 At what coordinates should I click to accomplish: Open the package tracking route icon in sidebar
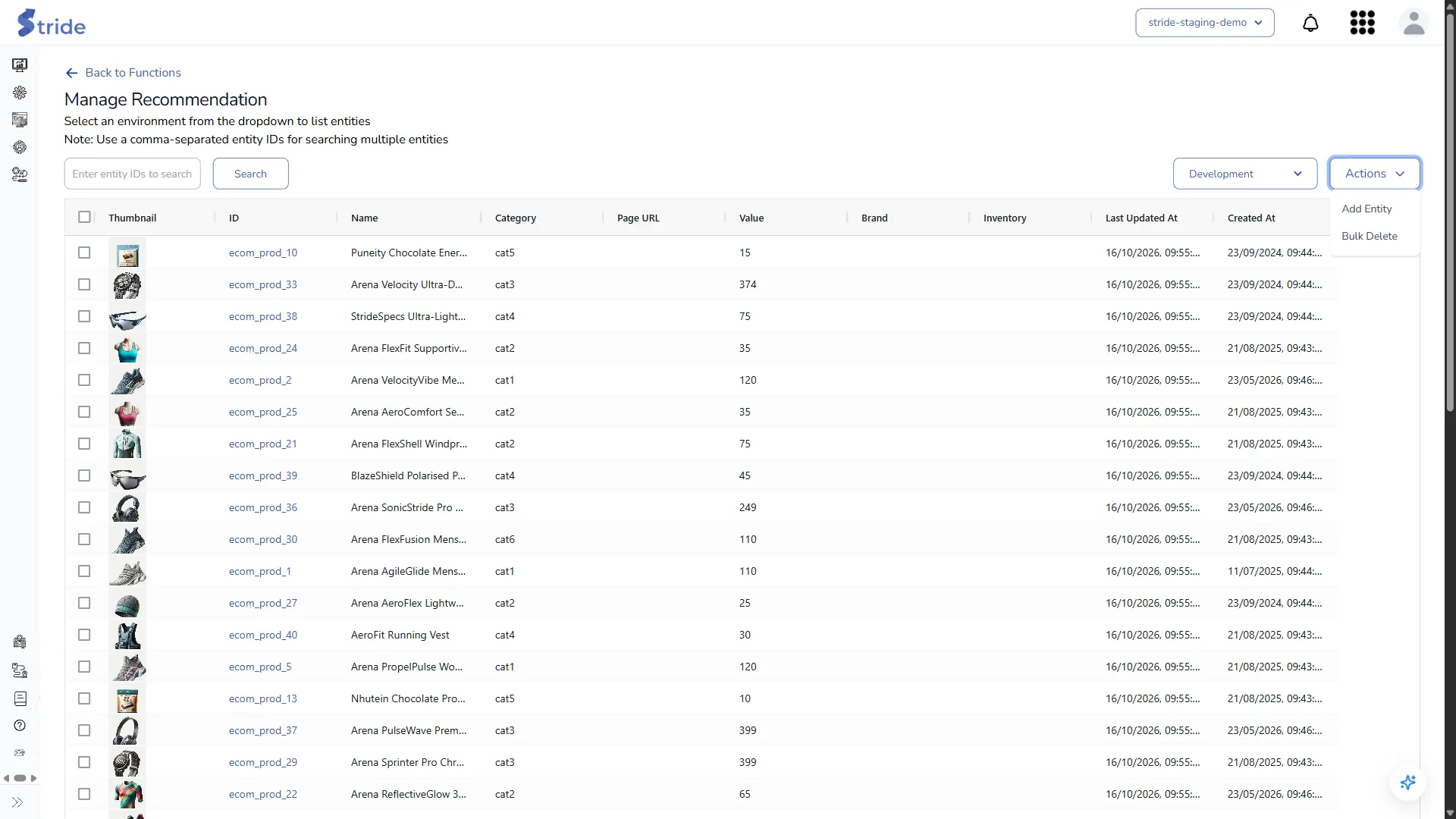[x=20, y=670]
